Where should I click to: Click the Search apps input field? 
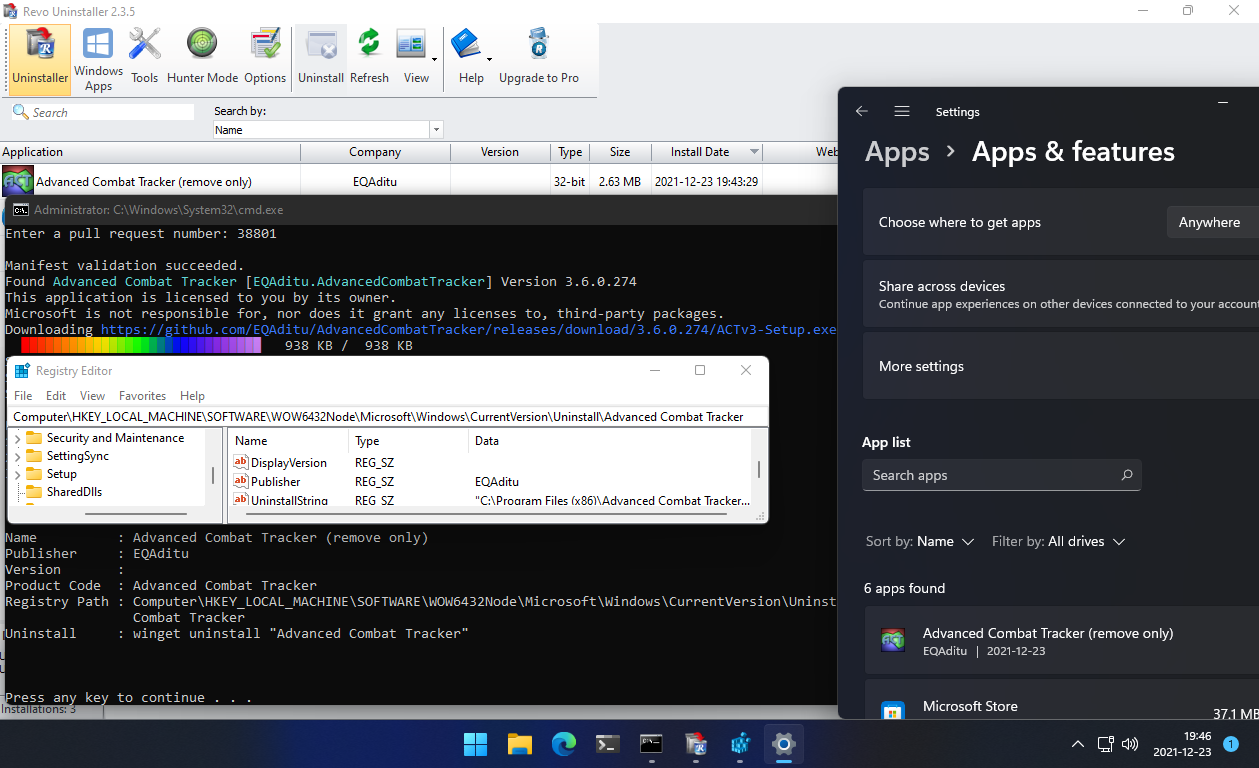[x=1000, y=475]
